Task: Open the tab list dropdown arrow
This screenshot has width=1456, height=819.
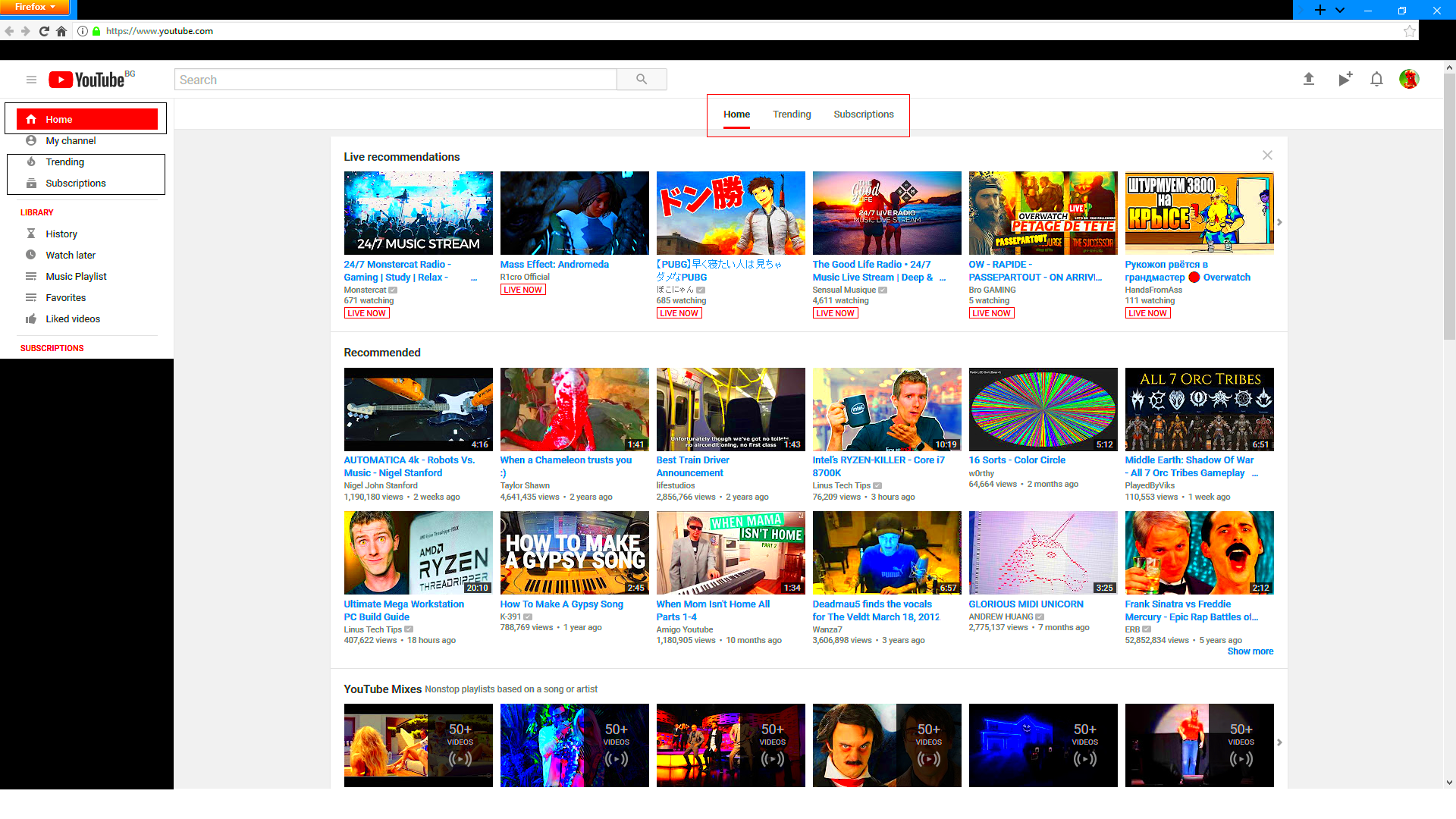Action: click(x=1340, y=10)
